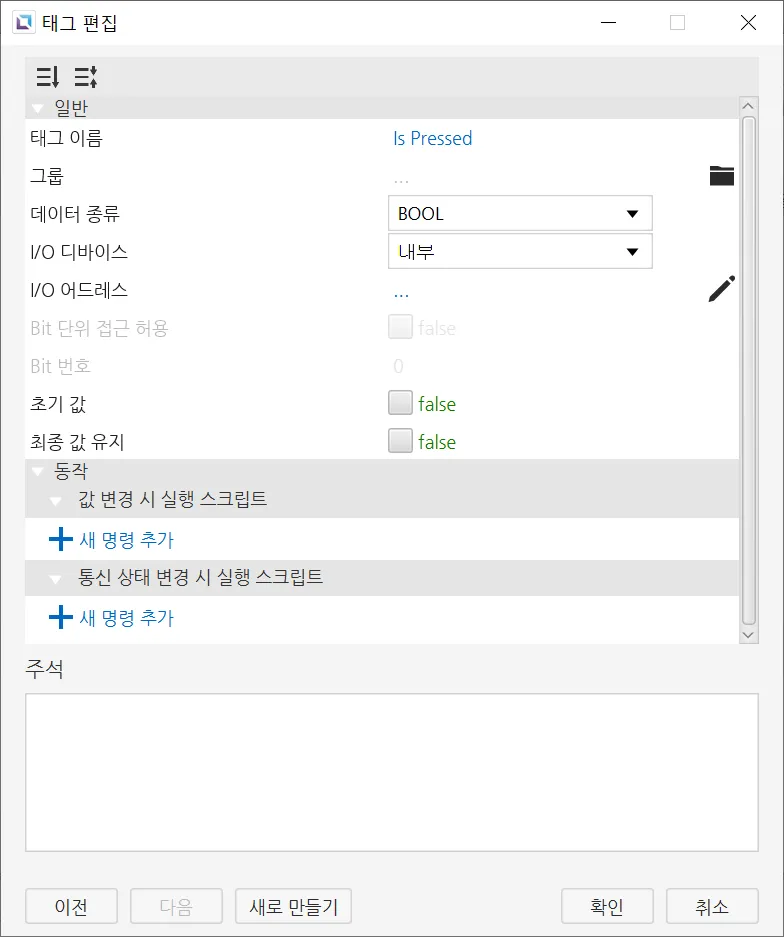Click plus icon under 값 변경 시 실행 스크립트
Screen dimensions: 784x937
point(61,540)
